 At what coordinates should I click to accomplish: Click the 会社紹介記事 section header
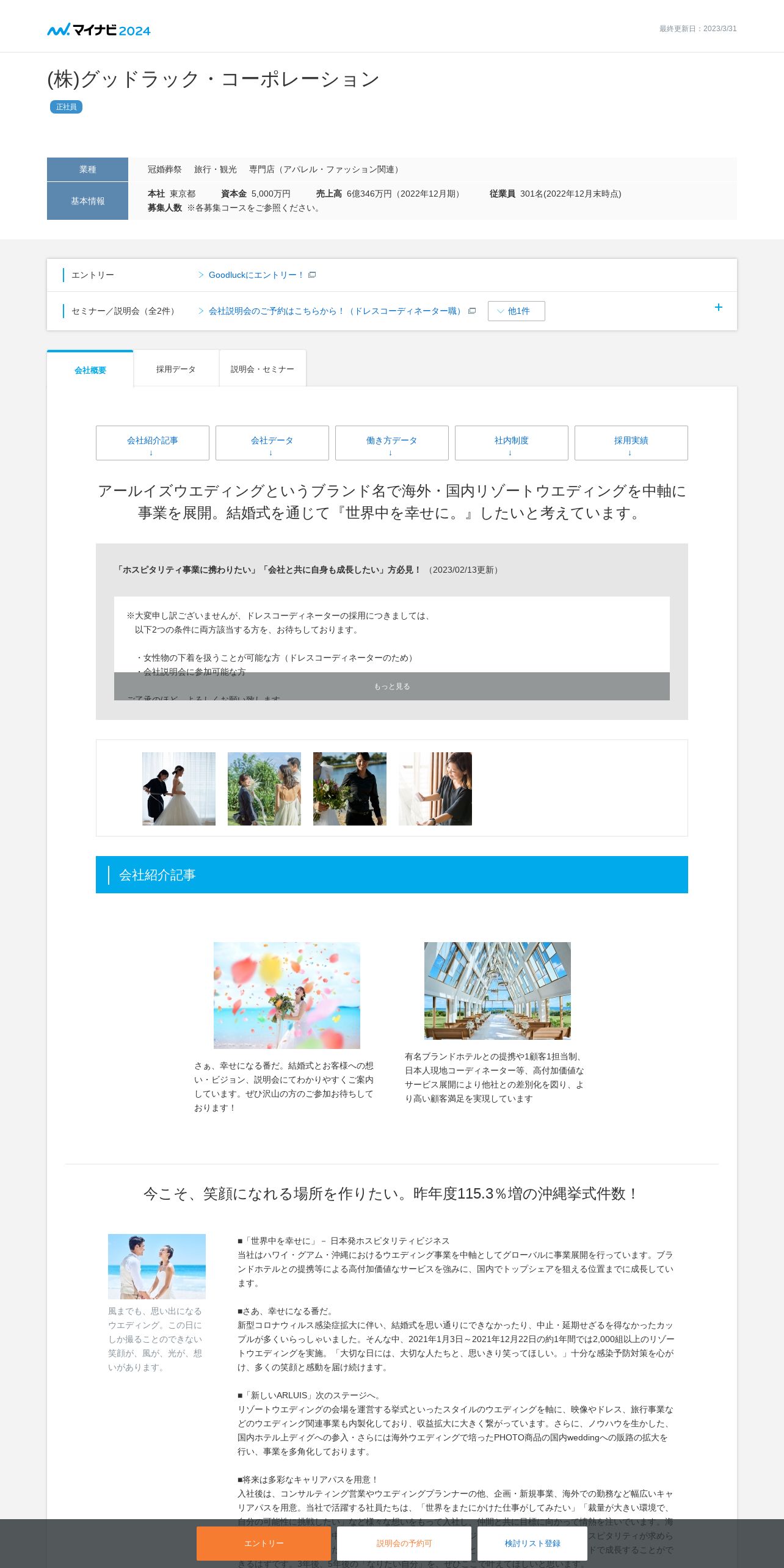392,875
